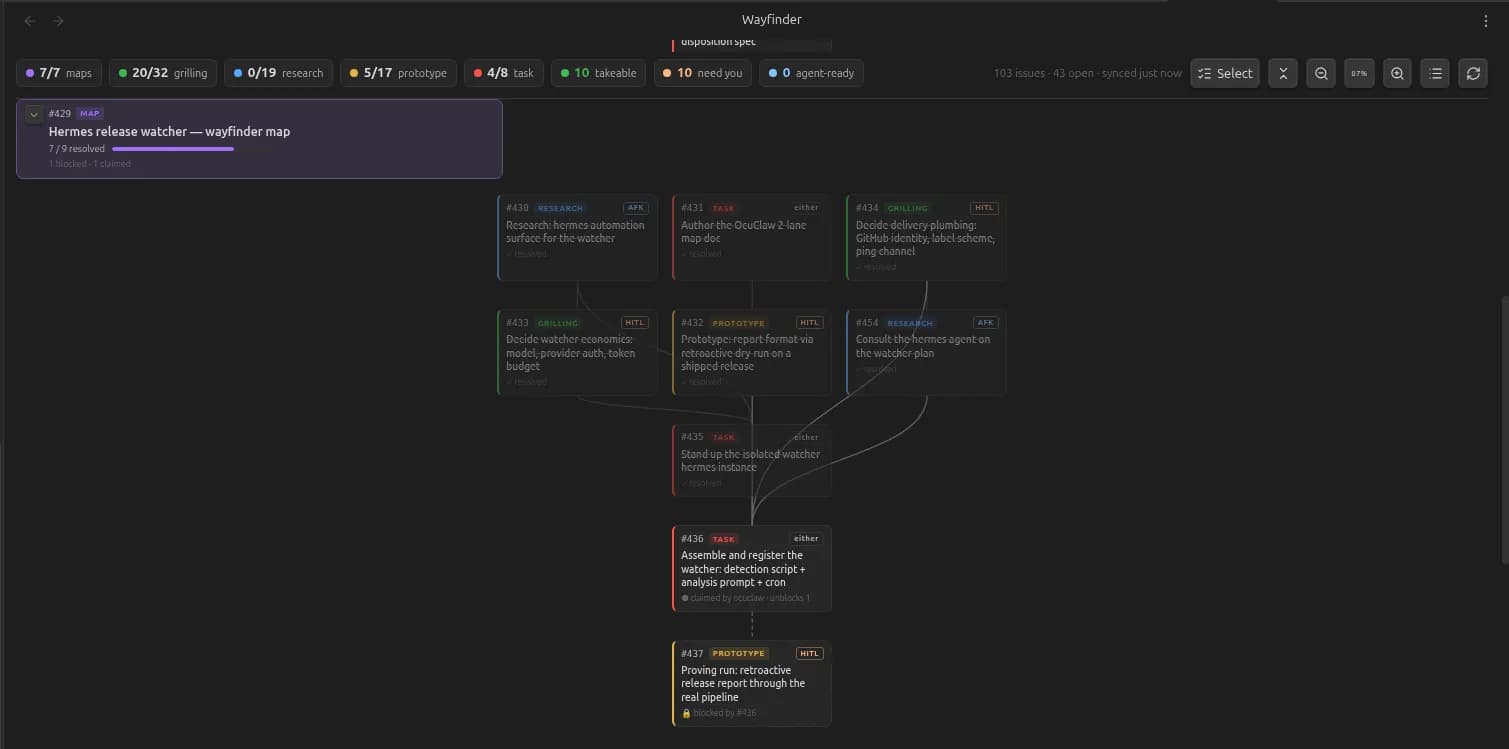Open card #433 Decide watcher economics
1509x749 pixels.
pyautogui.click(x=577, y=352)
